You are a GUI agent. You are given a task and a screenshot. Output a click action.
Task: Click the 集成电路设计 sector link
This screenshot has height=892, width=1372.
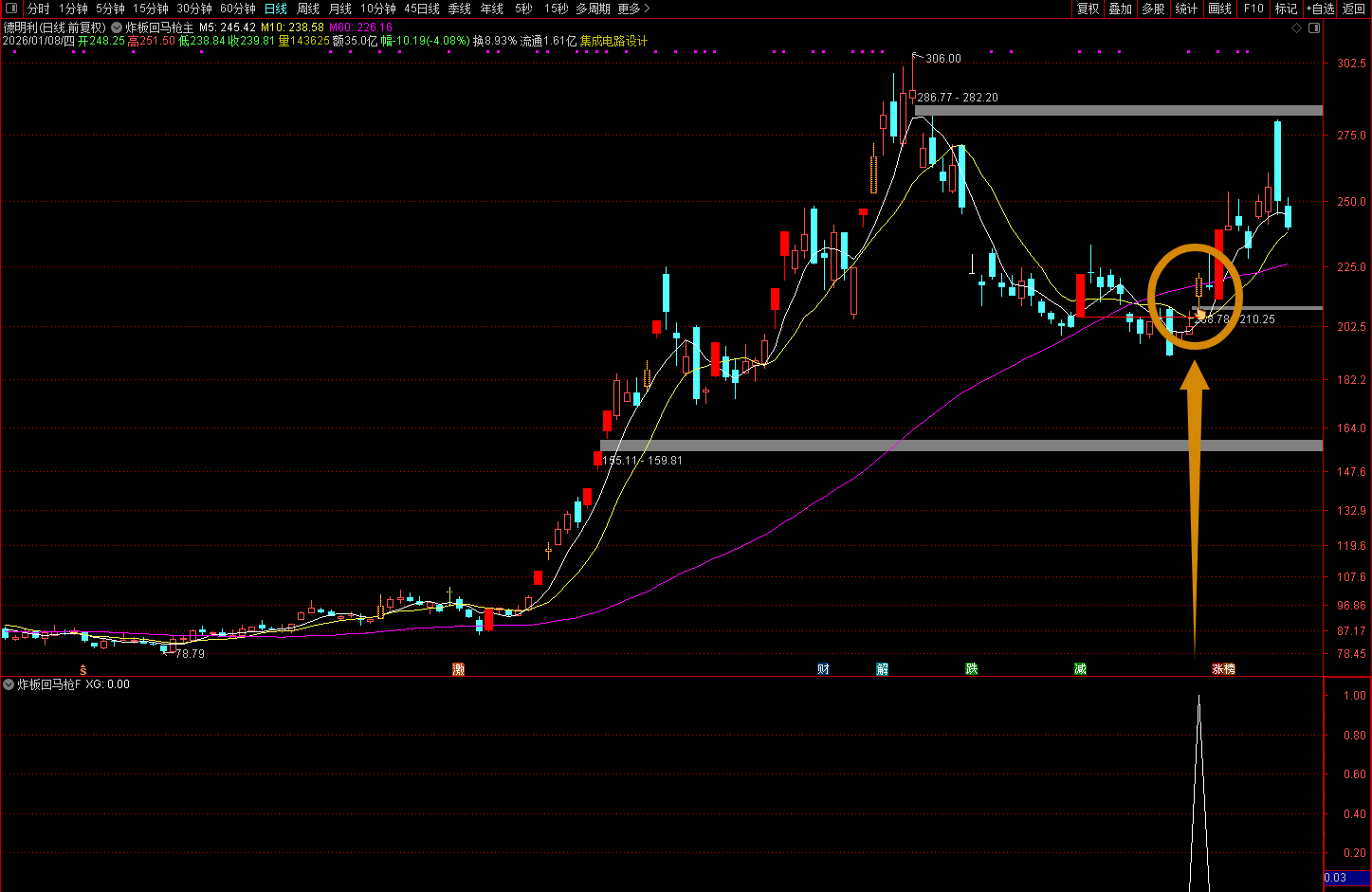pos(613,41)
